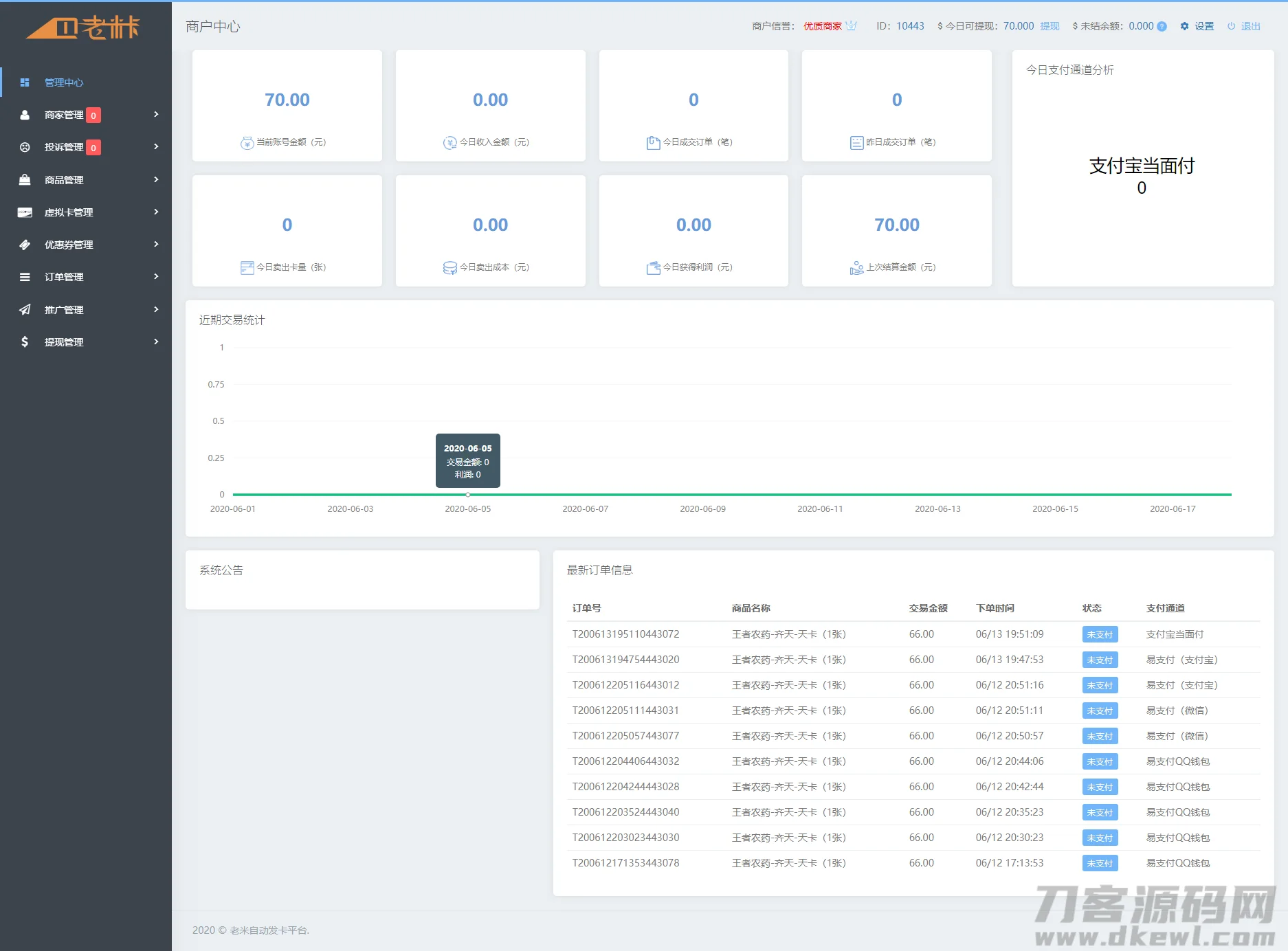This screenshot has height=951, width=1288.
Task: Click the 推广管理 paper-plane icon
Action: click(x=25, y=309)
